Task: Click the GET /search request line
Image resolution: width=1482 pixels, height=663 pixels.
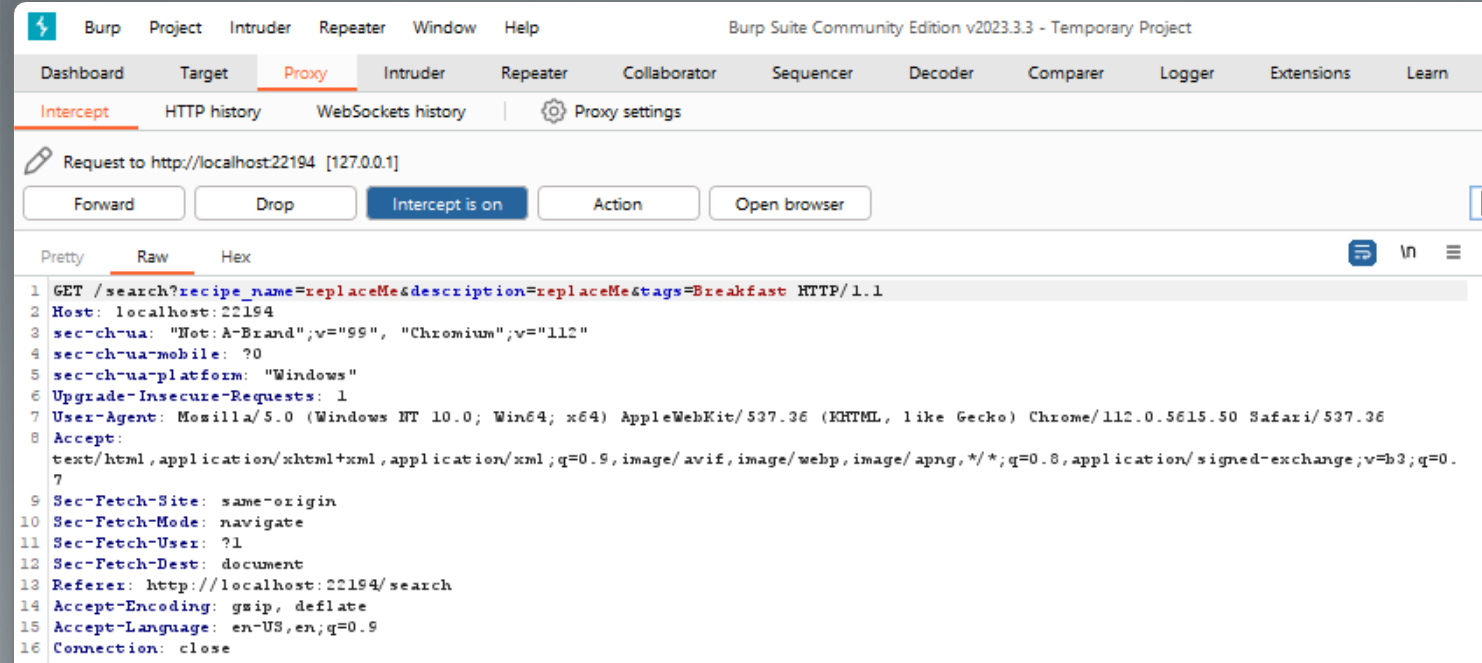Action: pyautogui.click(x=468, y=291)
